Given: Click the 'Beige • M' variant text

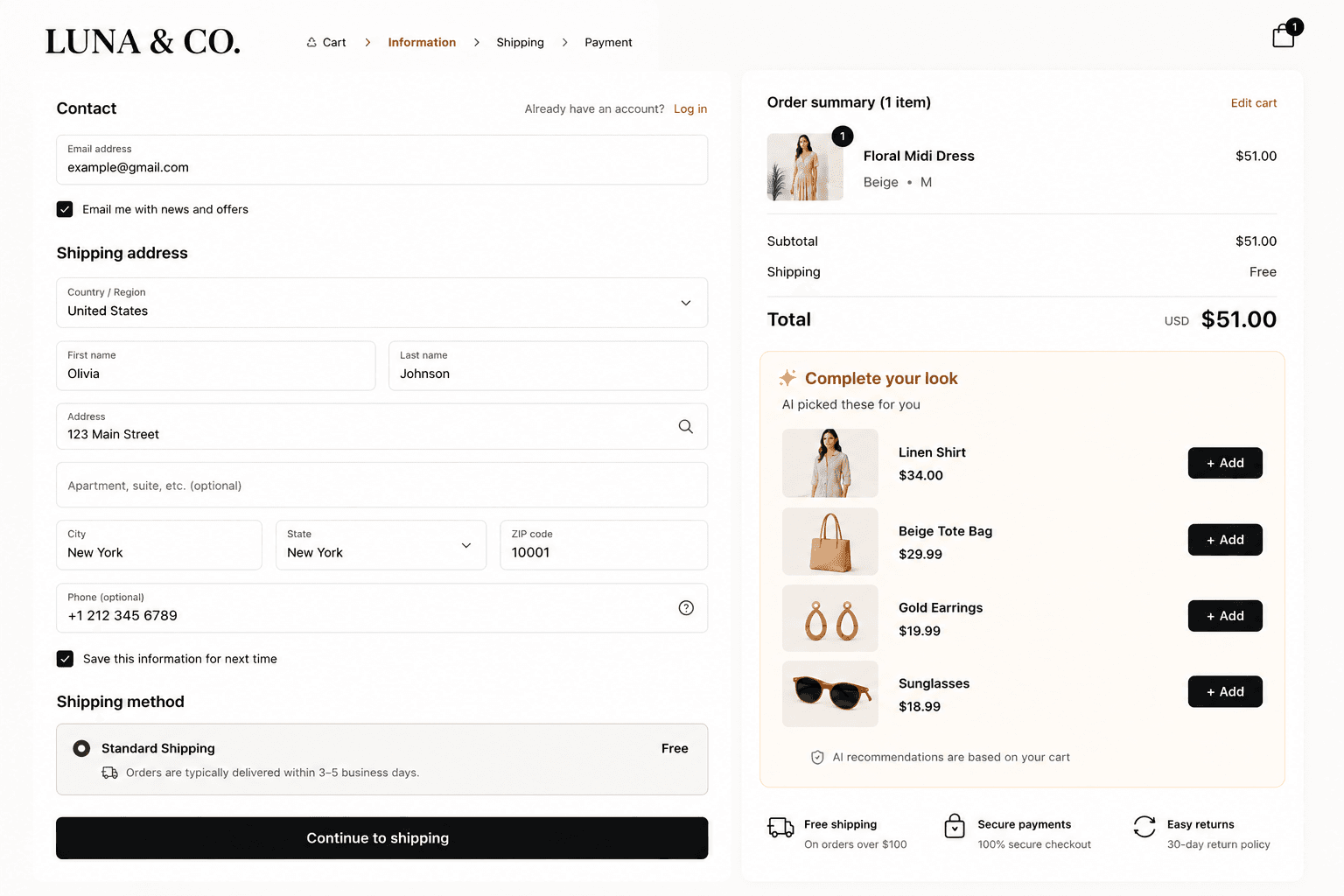Looking at the screenshot, I should [898, 182].
